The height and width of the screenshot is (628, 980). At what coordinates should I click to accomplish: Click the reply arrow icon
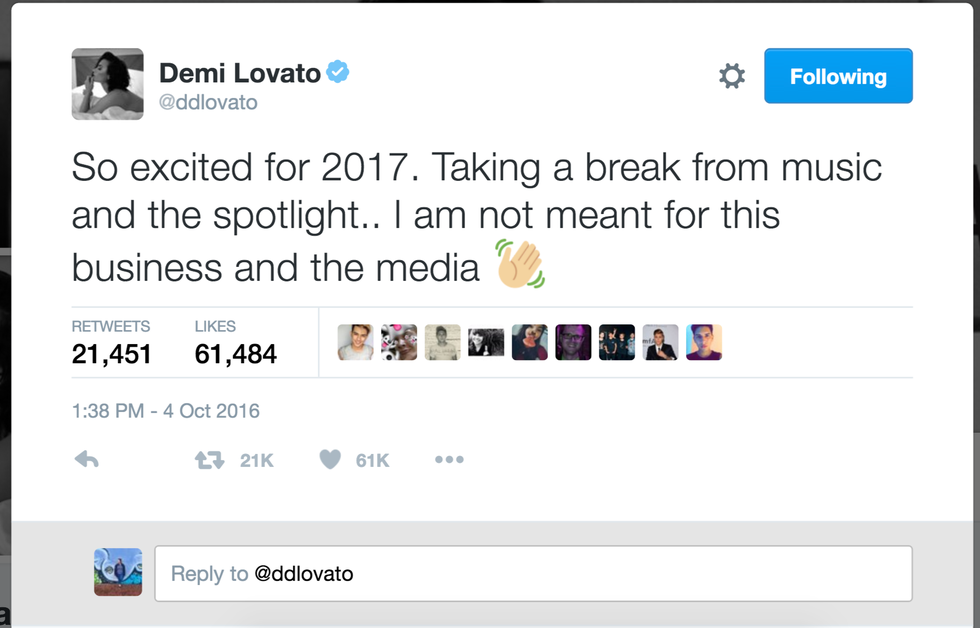87,460
